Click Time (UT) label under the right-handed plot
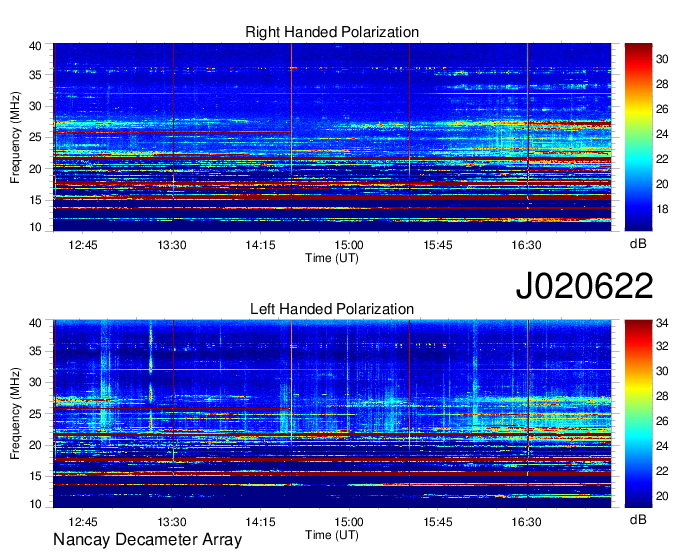The image size is (680, 552). (x=332, y=258)
